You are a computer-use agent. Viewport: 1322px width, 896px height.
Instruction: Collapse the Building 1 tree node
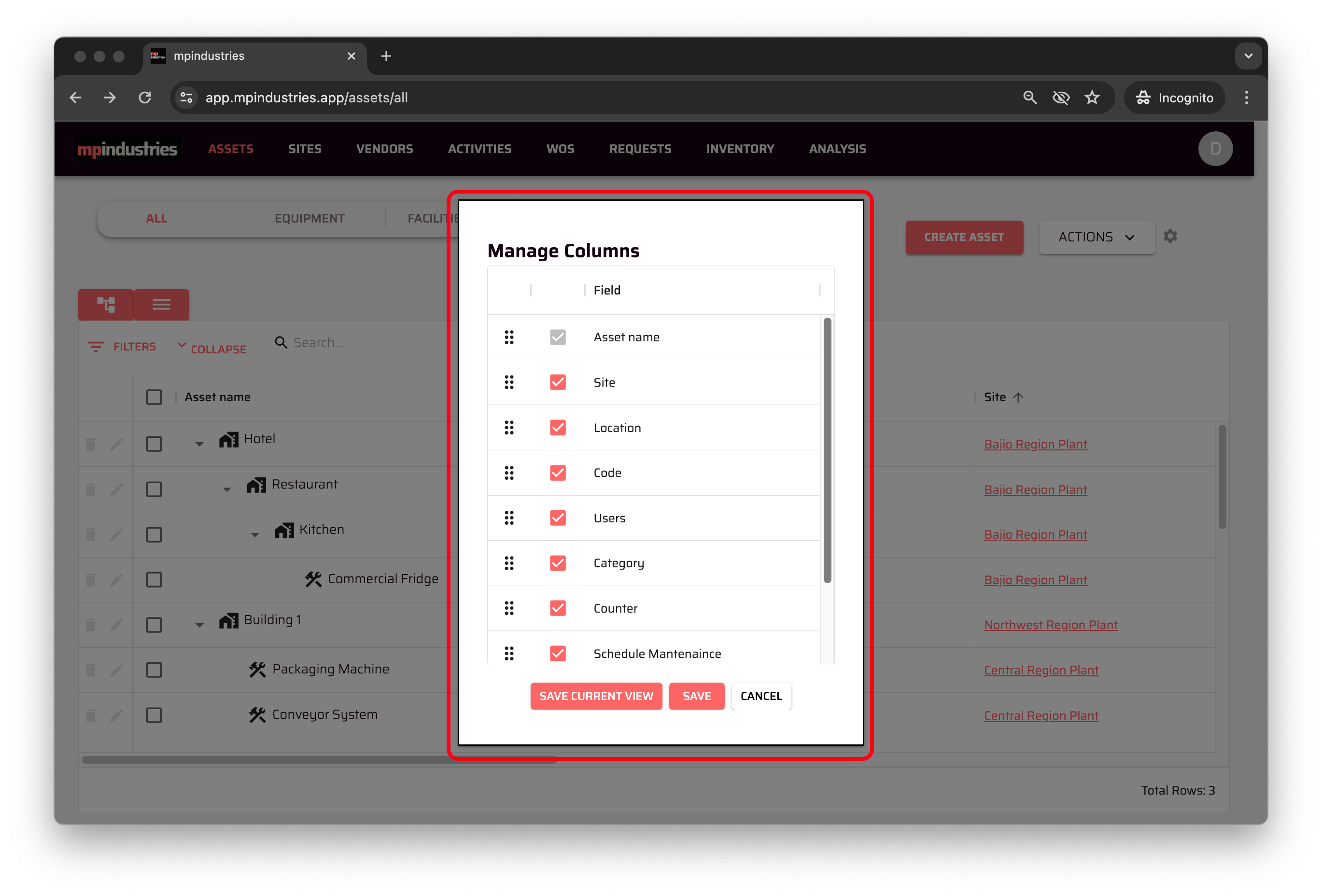pos(199,625)
